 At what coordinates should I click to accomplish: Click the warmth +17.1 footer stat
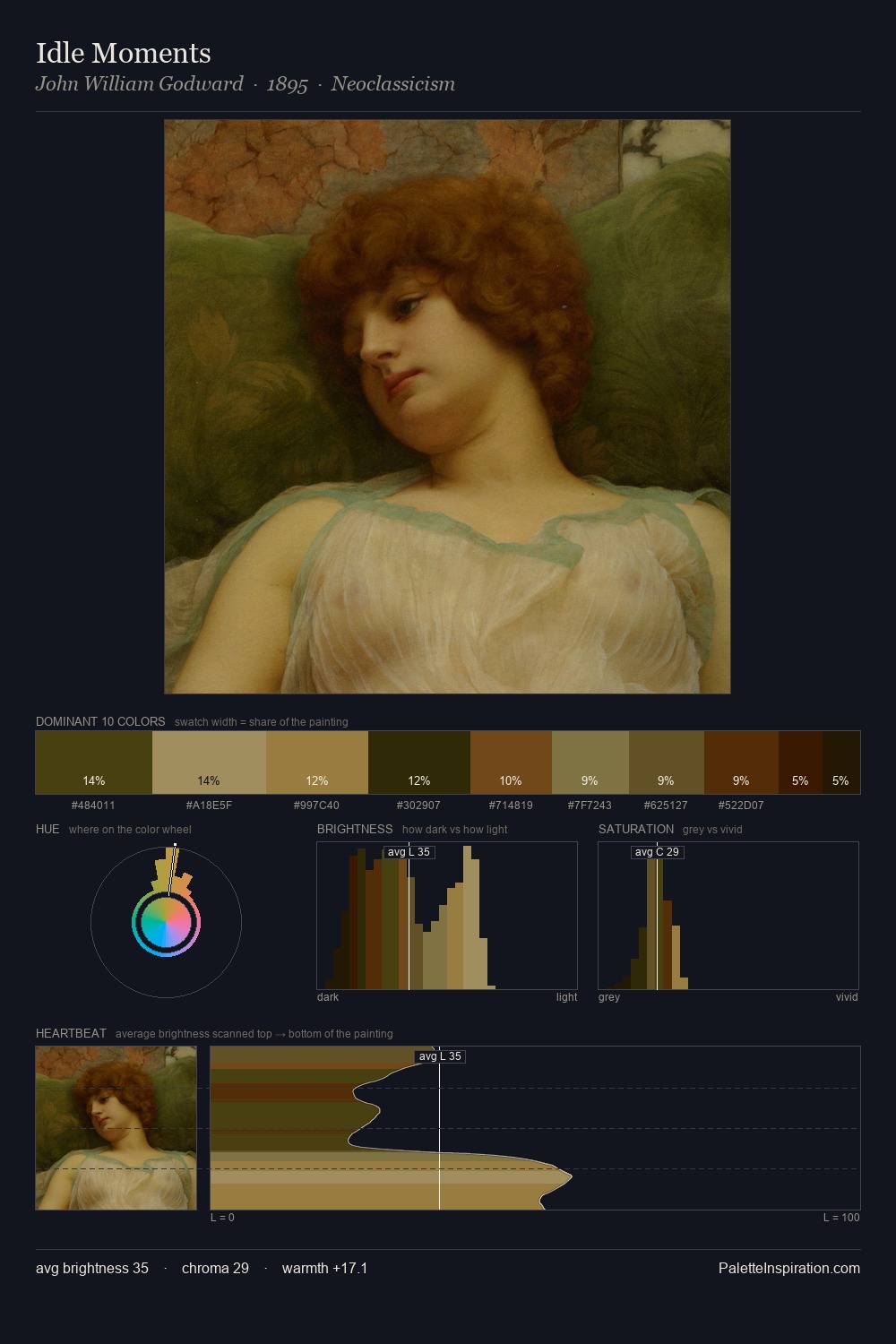(324, 1269)
